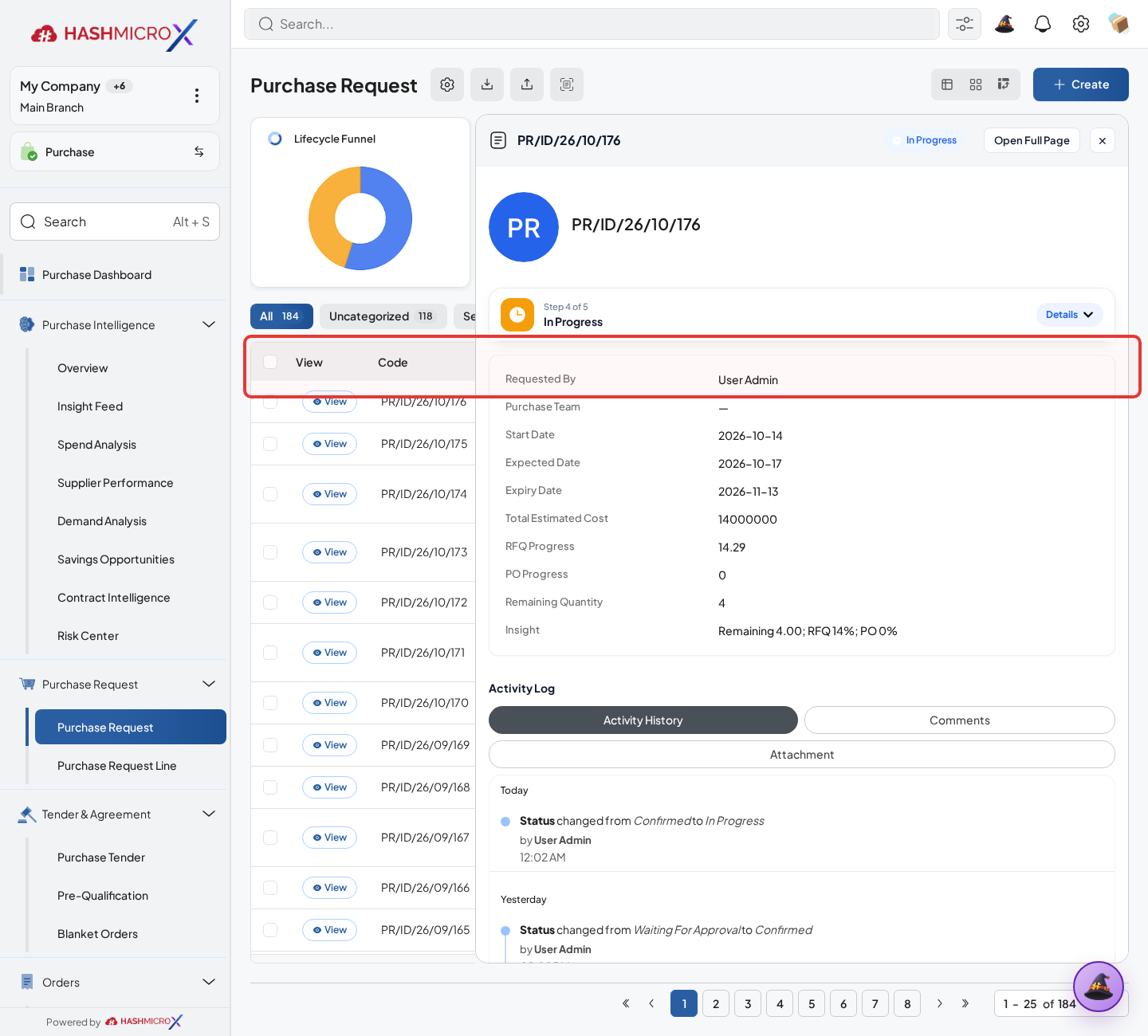Open settings gear in top bar
1148x1036 pixels.
(x=1081, y=24)
